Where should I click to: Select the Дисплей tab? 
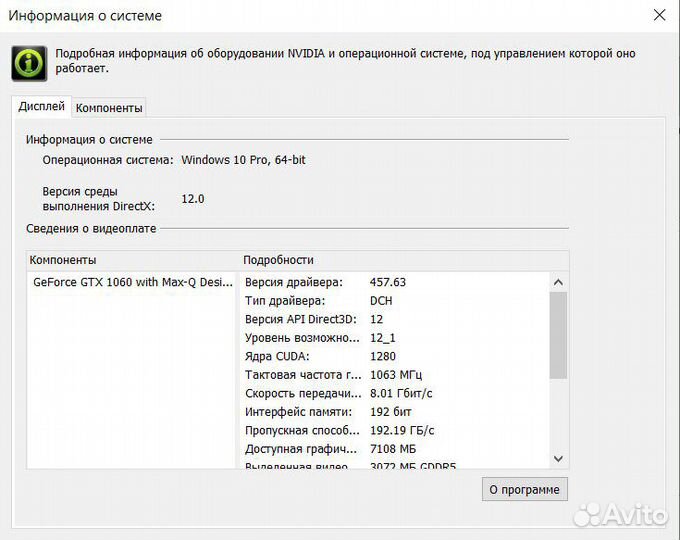click(x=41, y=107)
